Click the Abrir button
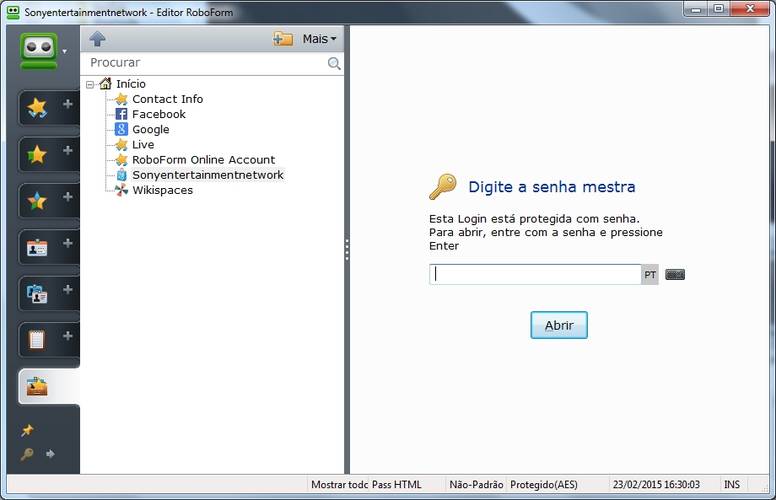776x500 pixels. pyautogui.click(x=559, y=325)
